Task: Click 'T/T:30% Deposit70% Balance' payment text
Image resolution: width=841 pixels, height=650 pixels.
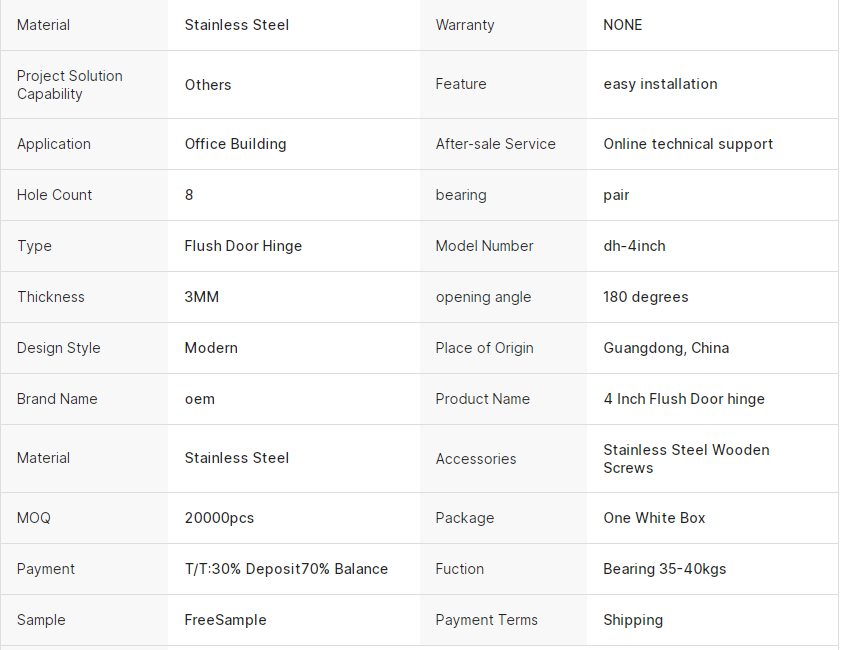Action: pos(286,569)
